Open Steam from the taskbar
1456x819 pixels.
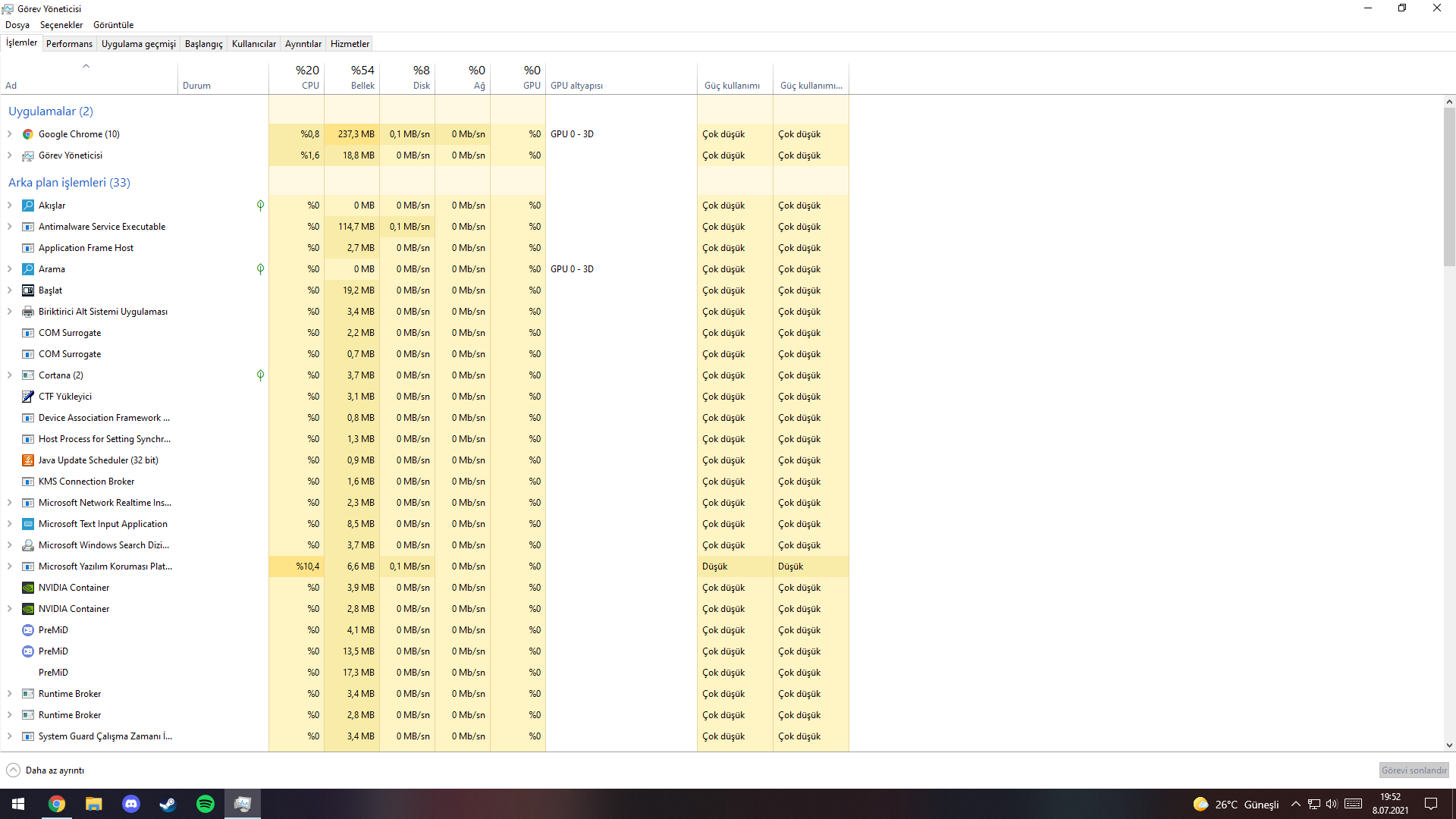[168, 804]
